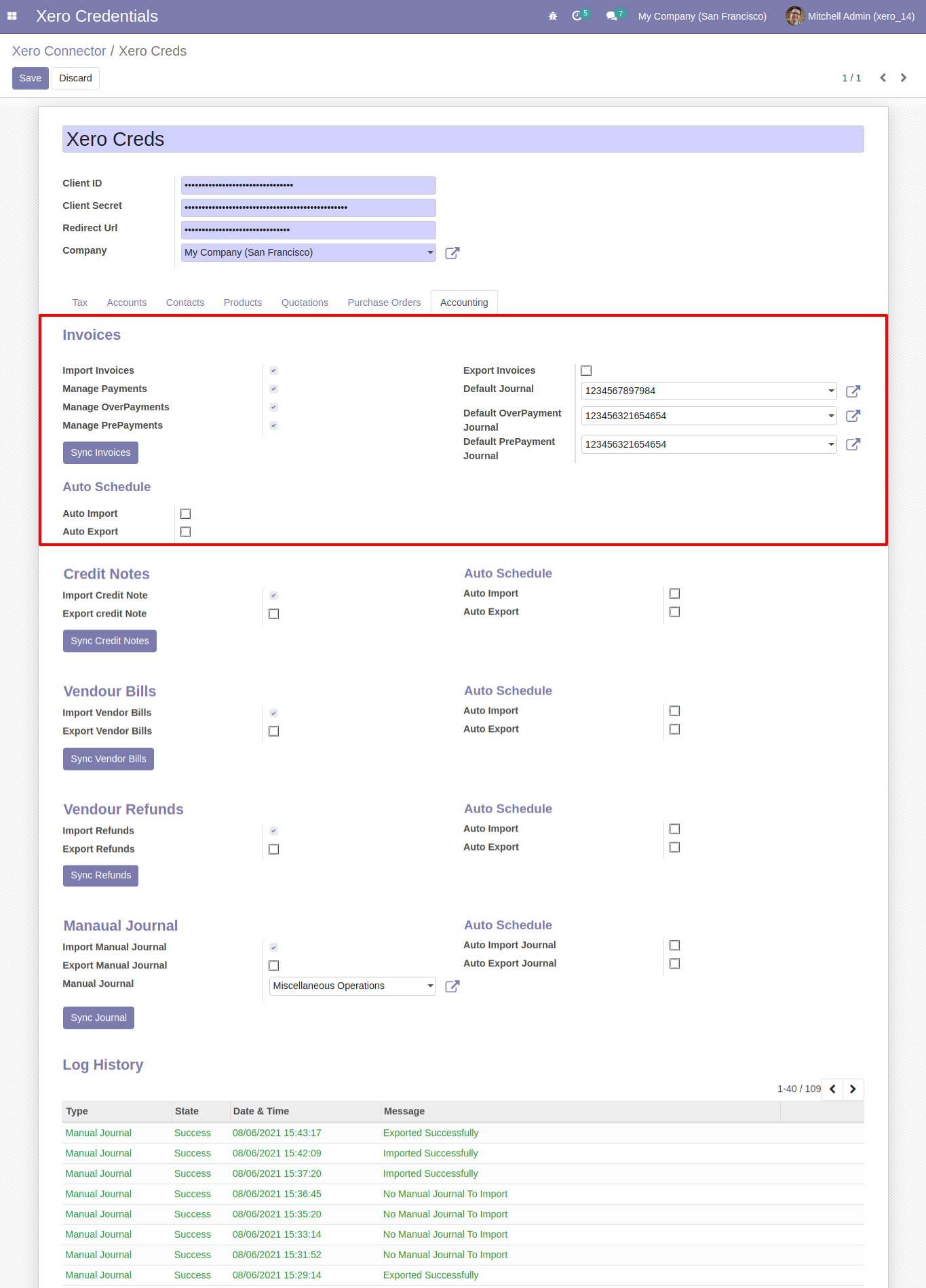Open the Company dropdown

coord(308,252)
